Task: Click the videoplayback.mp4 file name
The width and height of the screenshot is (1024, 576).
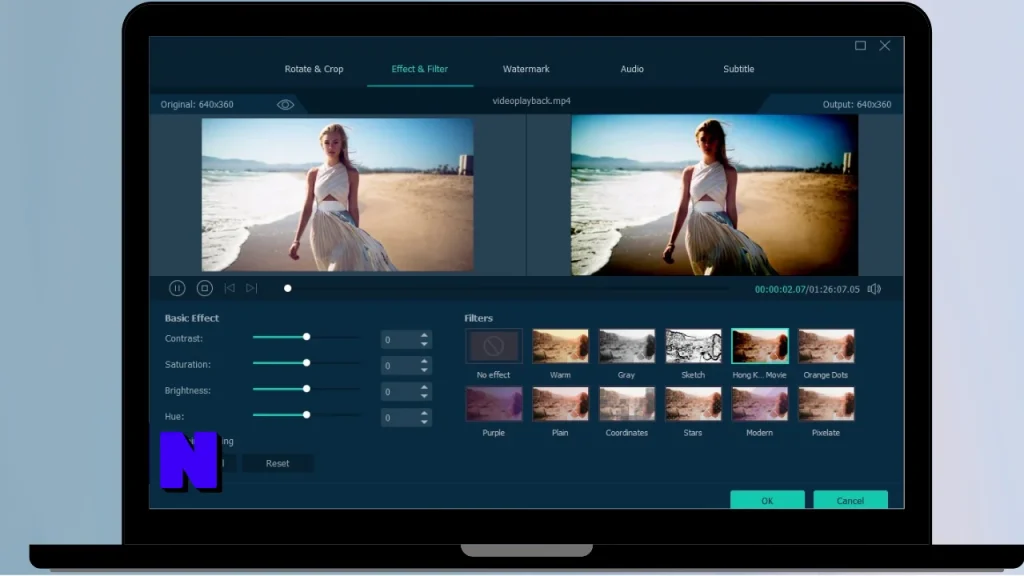Action: click(532, 101)
